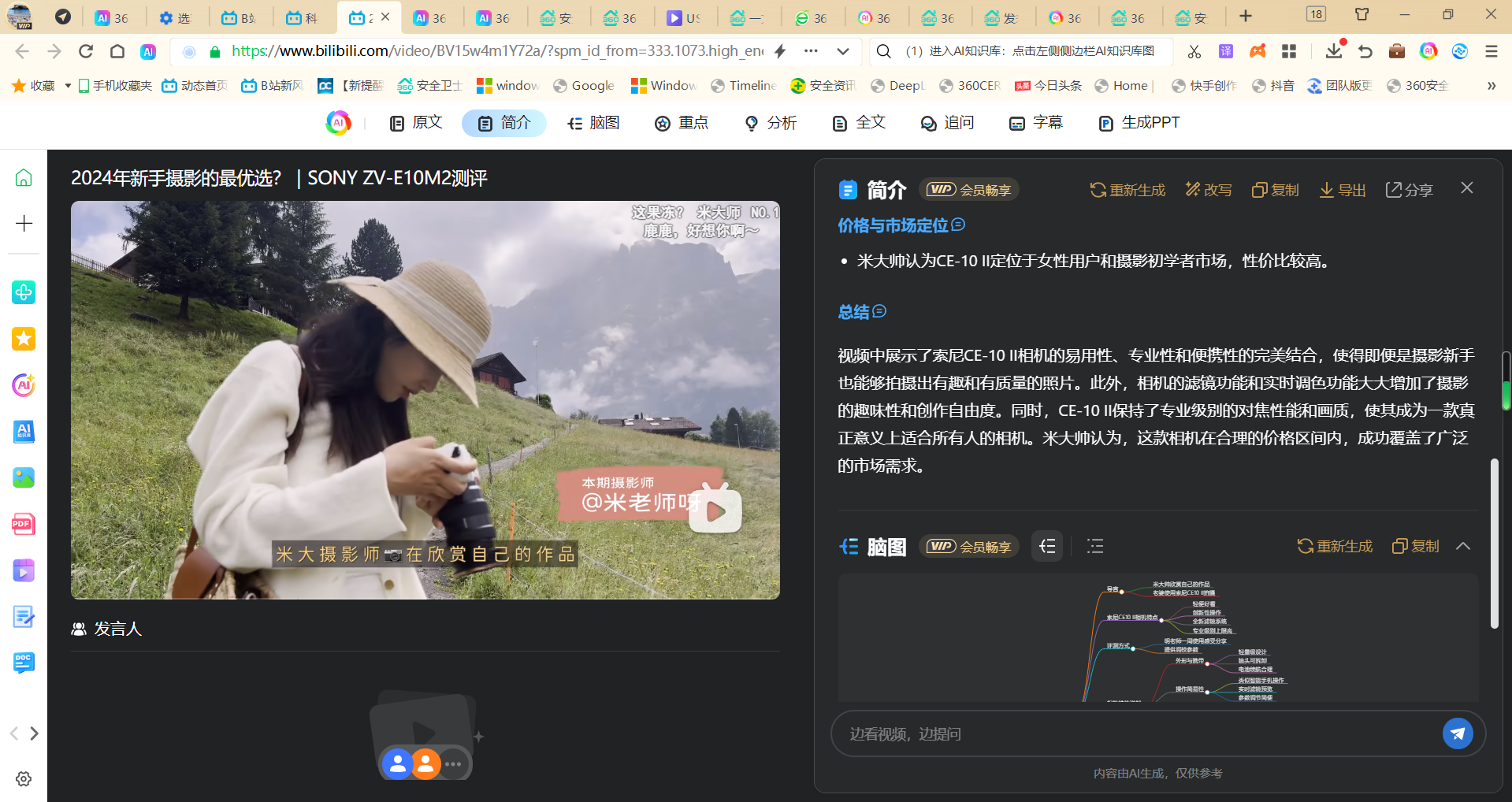Screen dimensions: 1512x802
Task: Click the right panel scrollbar
Action: [1494, 544]
